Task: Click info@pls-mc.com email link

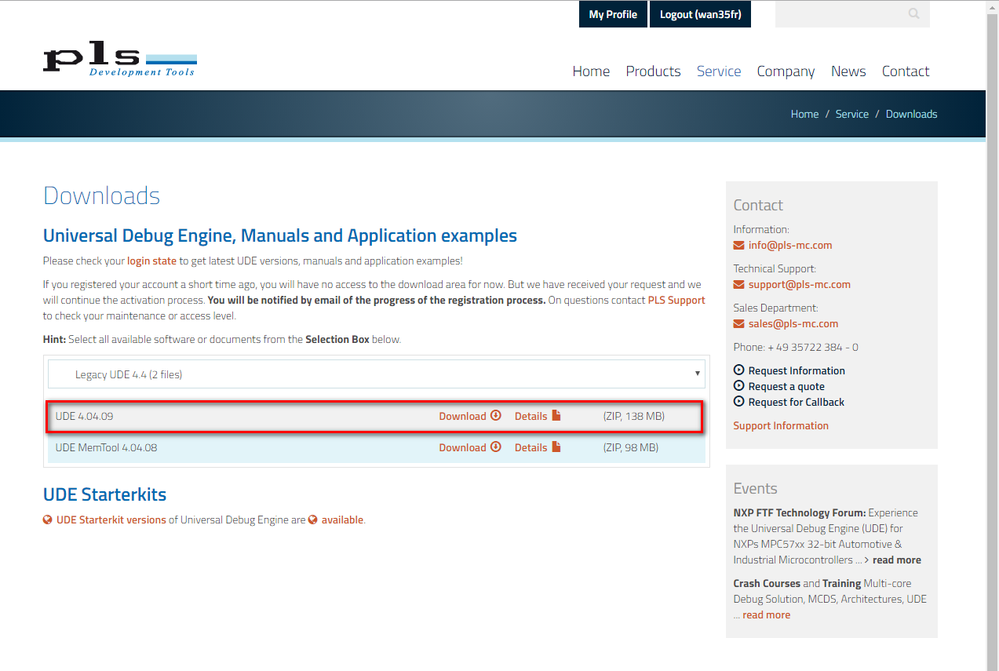Action: pos(790,245)
